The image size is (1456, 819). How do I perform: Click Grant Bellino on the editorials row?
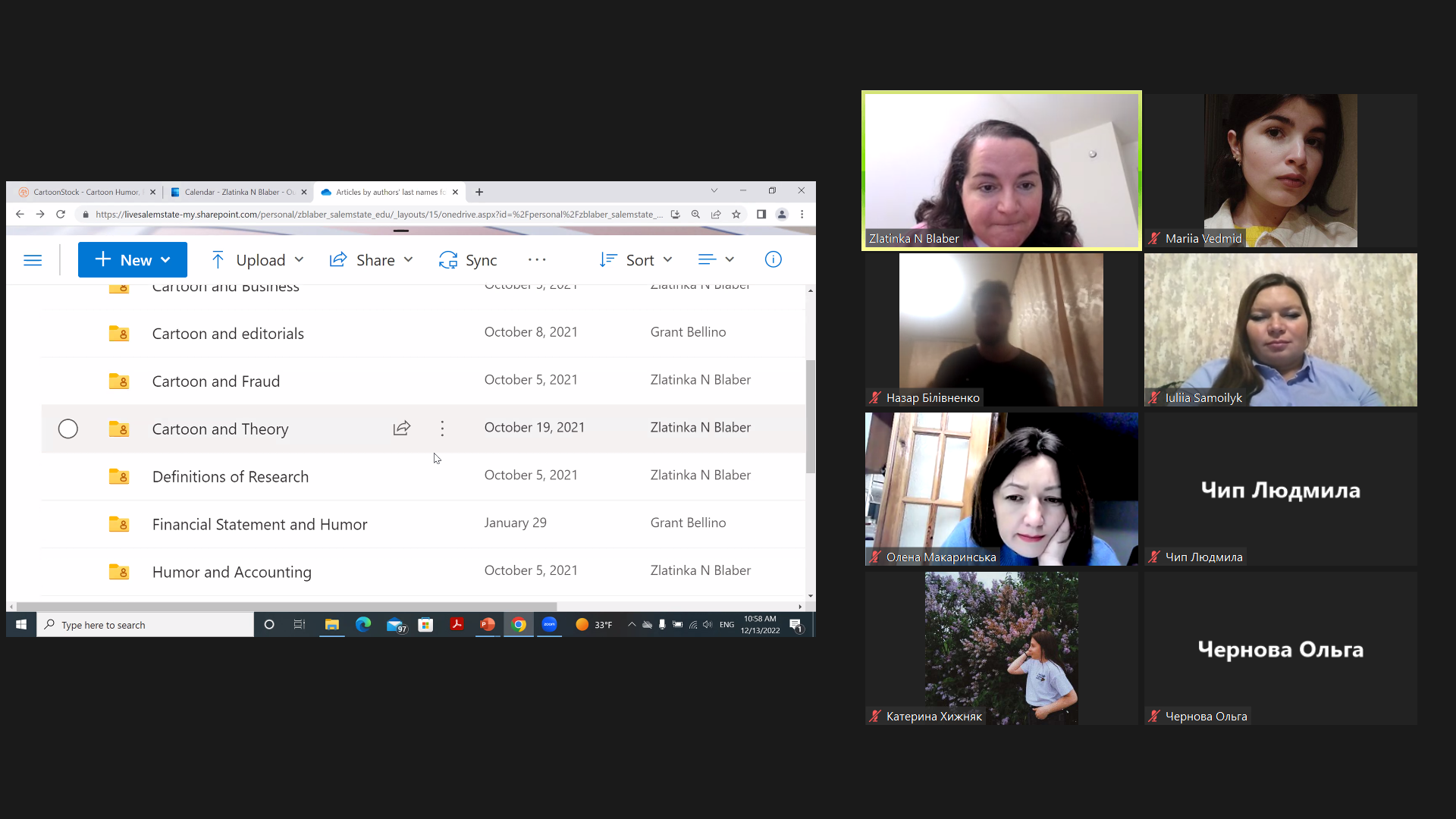[x=688, y=332]
